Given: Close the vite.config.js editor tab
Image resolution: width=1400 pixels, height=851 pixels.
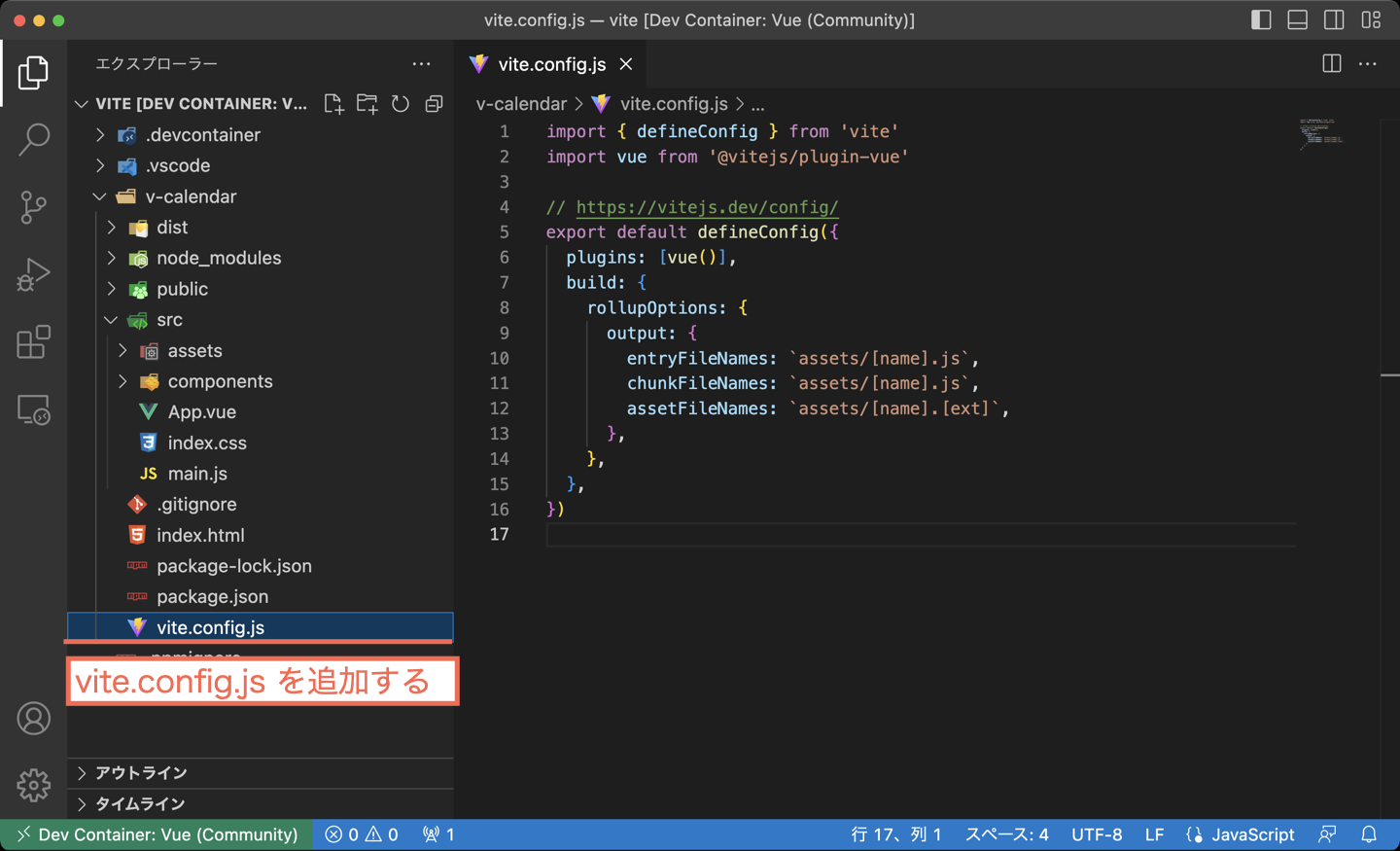Looking at the screenshot, I should pyautogui.click(x=626, y=64).
